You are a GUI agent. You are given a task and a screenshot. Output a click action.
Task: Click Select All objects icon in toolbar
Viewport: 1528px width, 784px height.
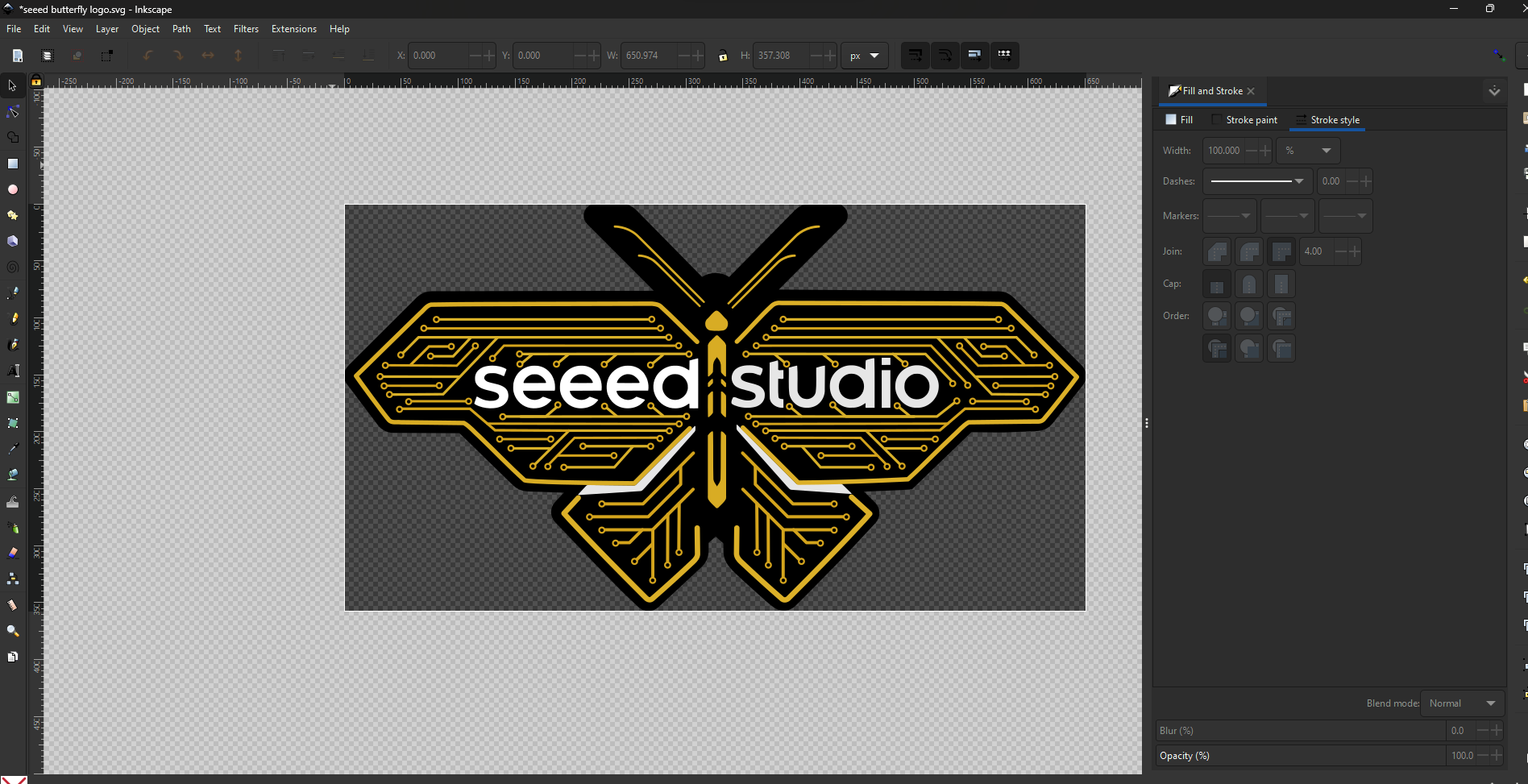tap(18, 56)
